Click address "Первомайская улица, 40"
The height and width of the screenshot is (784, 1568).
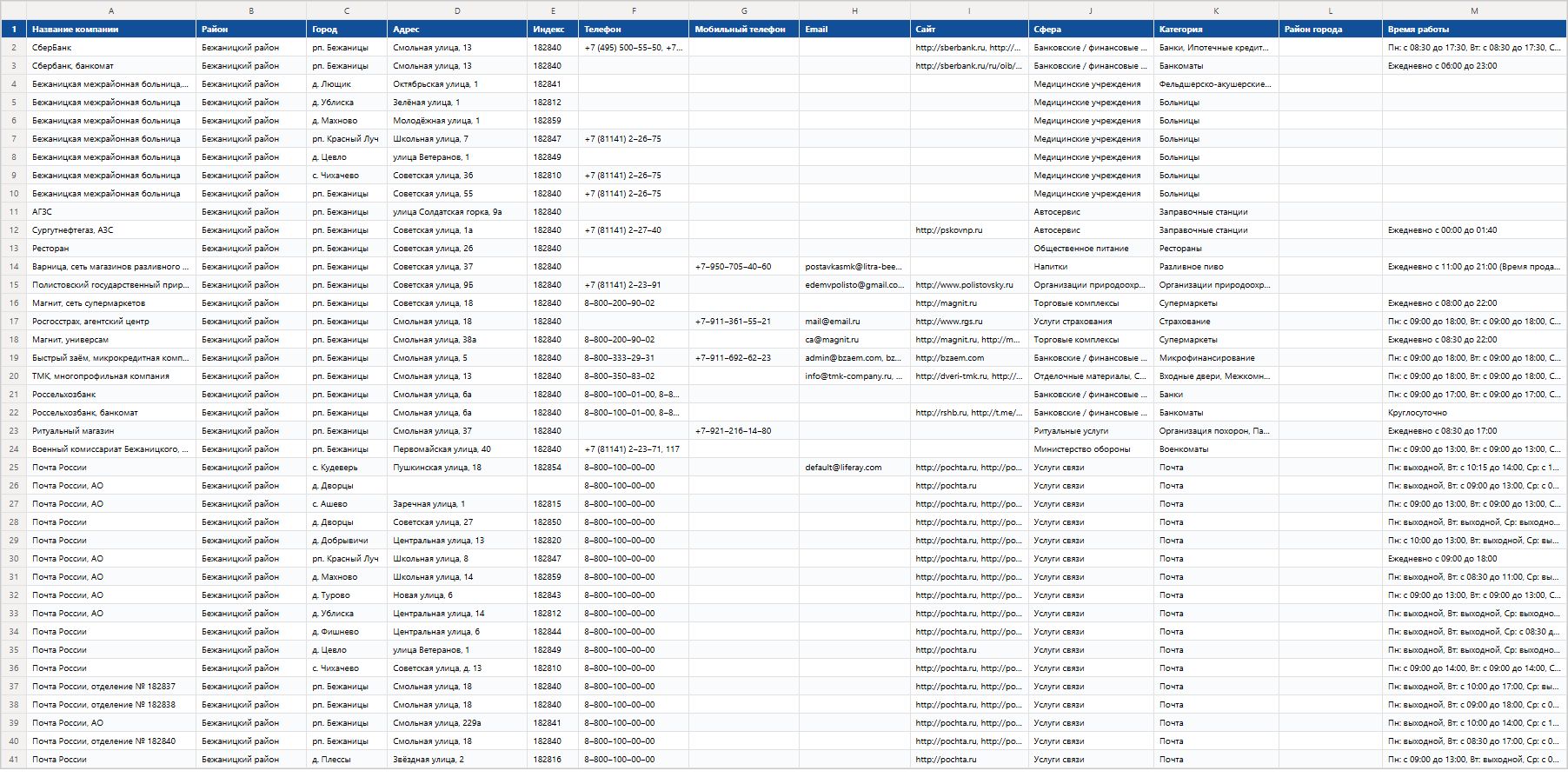click(457, 449)
